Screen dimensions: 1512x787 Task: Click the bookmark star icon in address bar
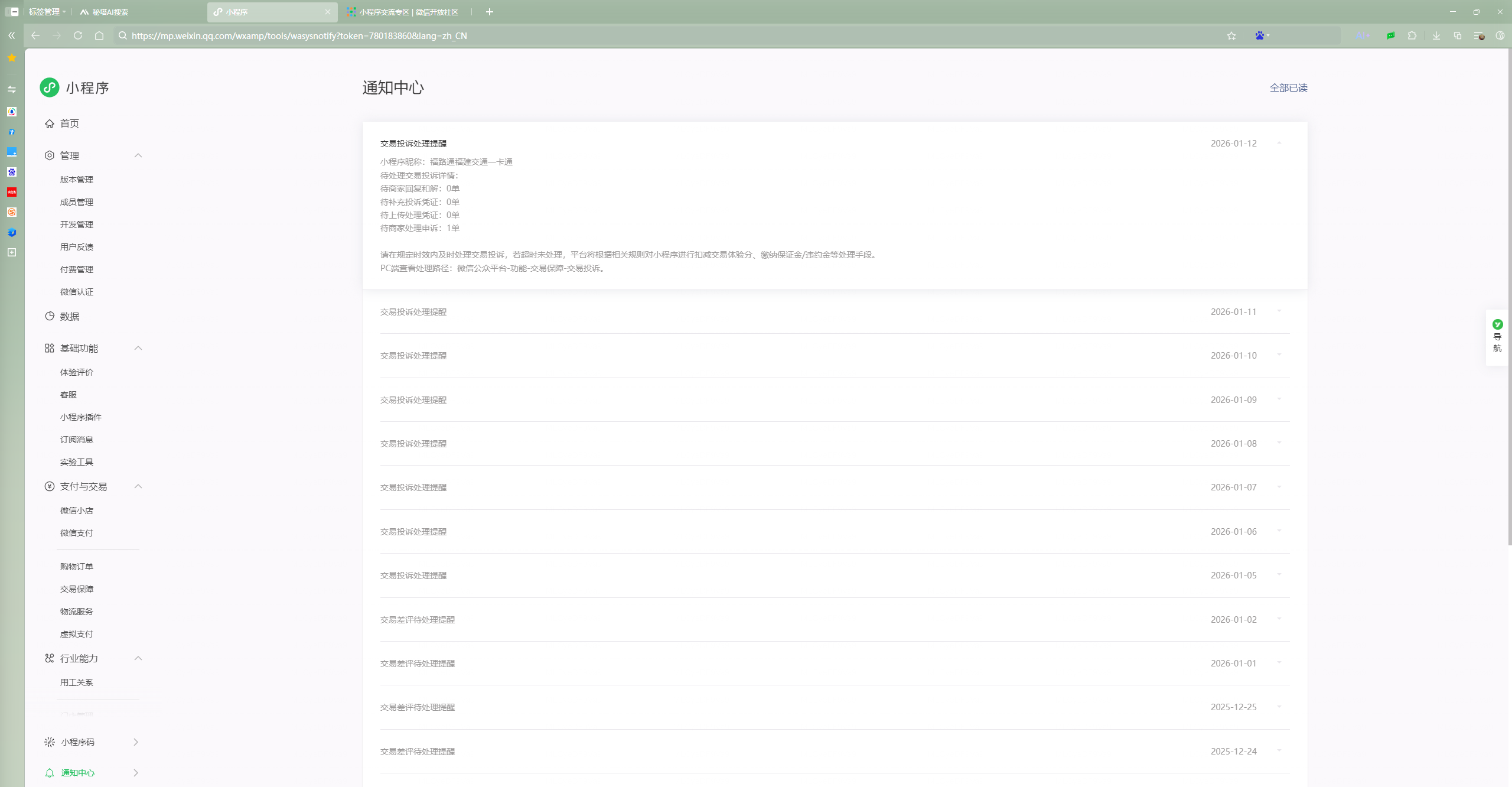(1231, 36)
